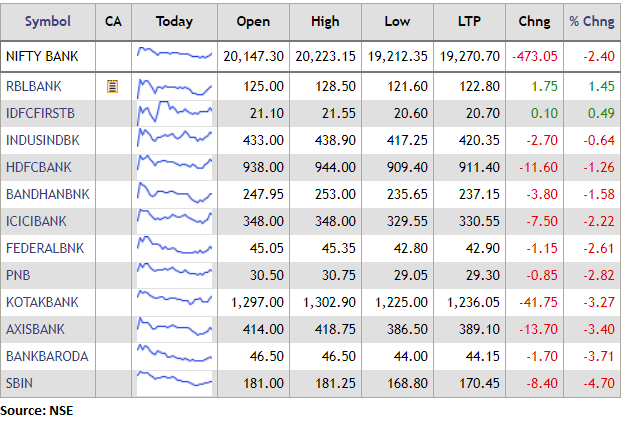Open the RBLBANK symbol link

pyautogui.click(x=35, y=87)
